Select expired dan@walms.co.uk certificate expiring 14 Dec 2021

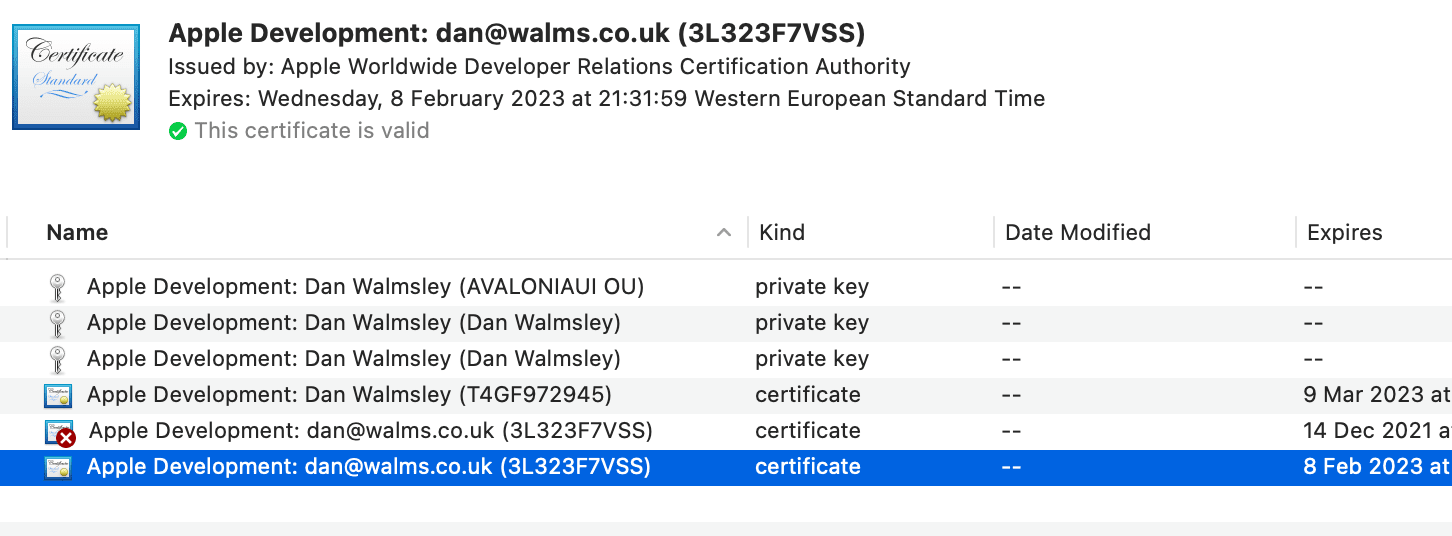(371, 431)
